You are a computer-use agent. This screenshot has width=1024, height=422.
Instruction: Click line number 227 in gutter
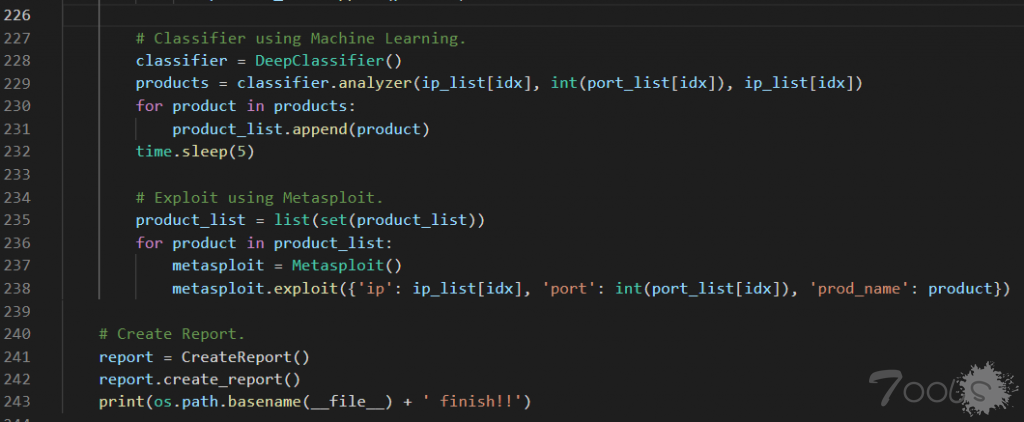[x=17, y=38]
